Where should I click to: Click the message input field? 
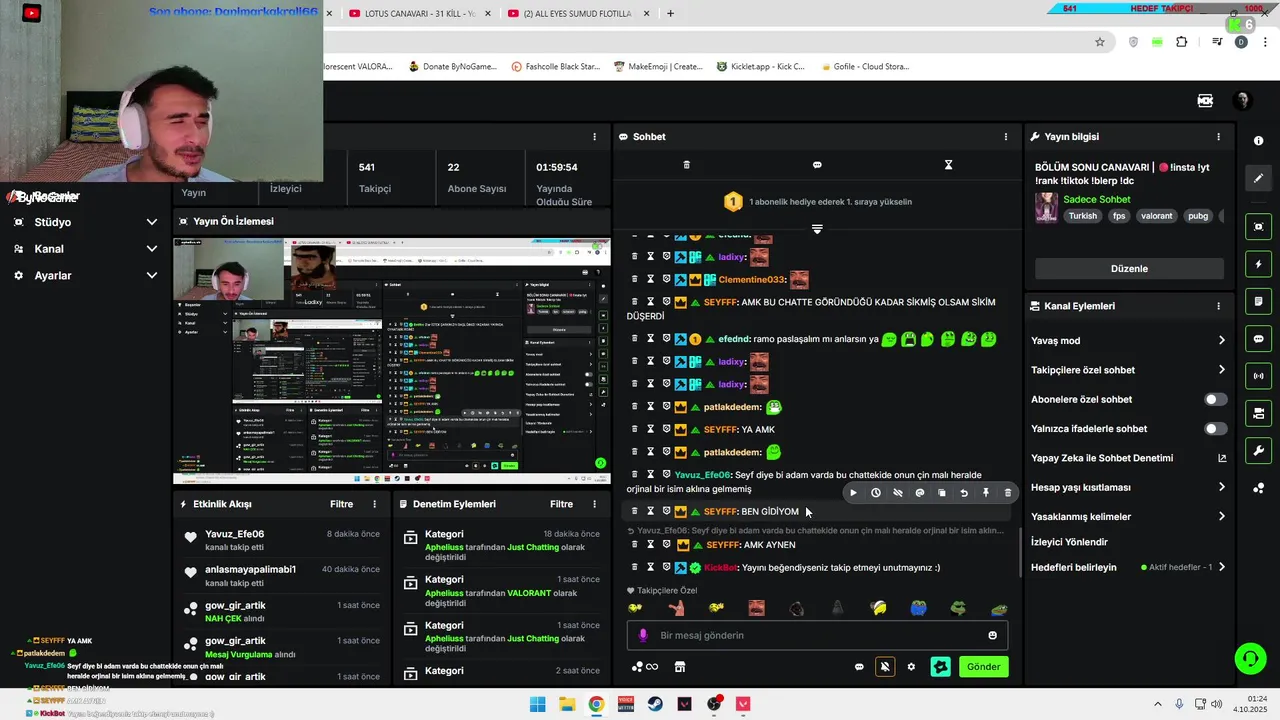point(817,635)
